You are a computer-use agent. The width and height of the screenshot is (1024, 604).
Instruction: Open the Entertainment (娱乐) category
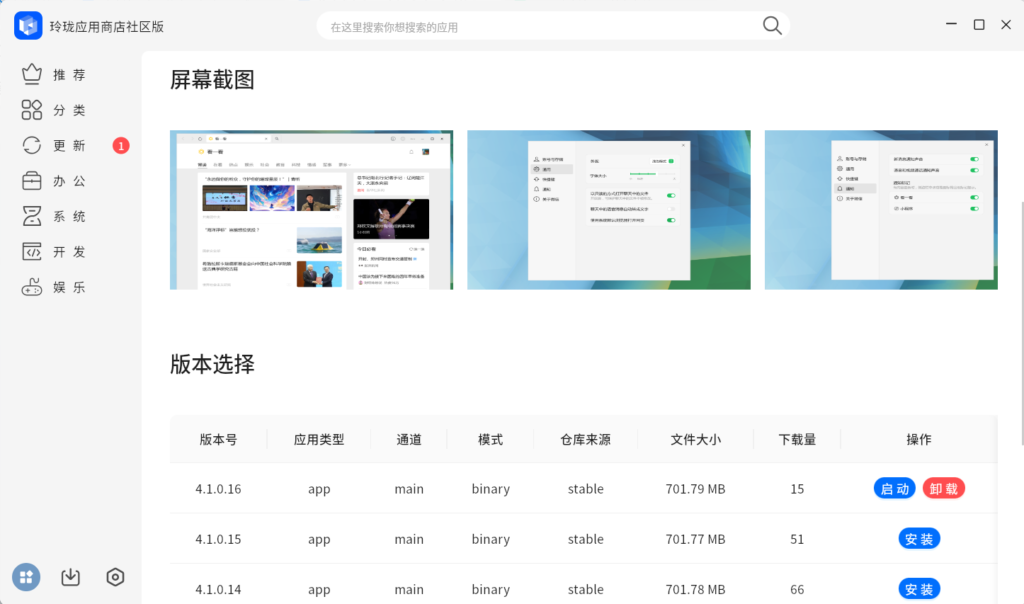(x=55, y=287)
